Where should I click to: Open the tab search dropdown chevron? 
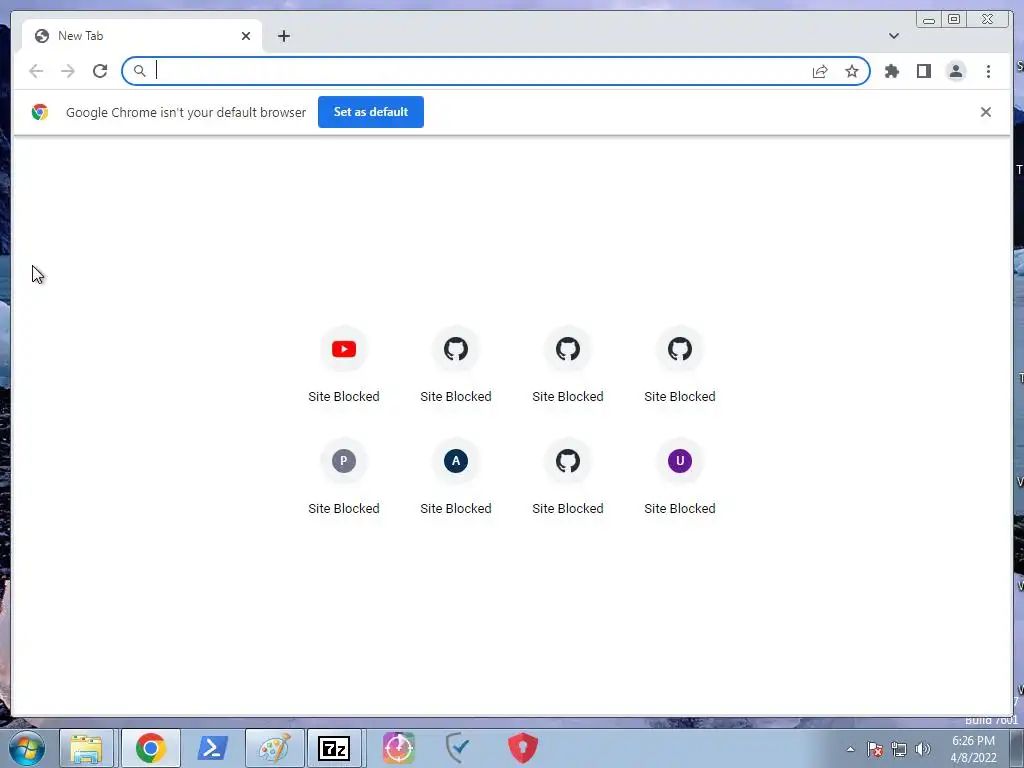click(894, 36)
